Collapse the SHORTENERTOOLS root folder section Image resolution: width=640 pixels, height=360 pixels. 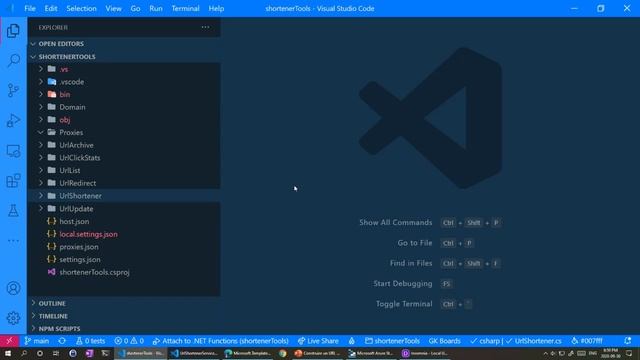(124, 57)
